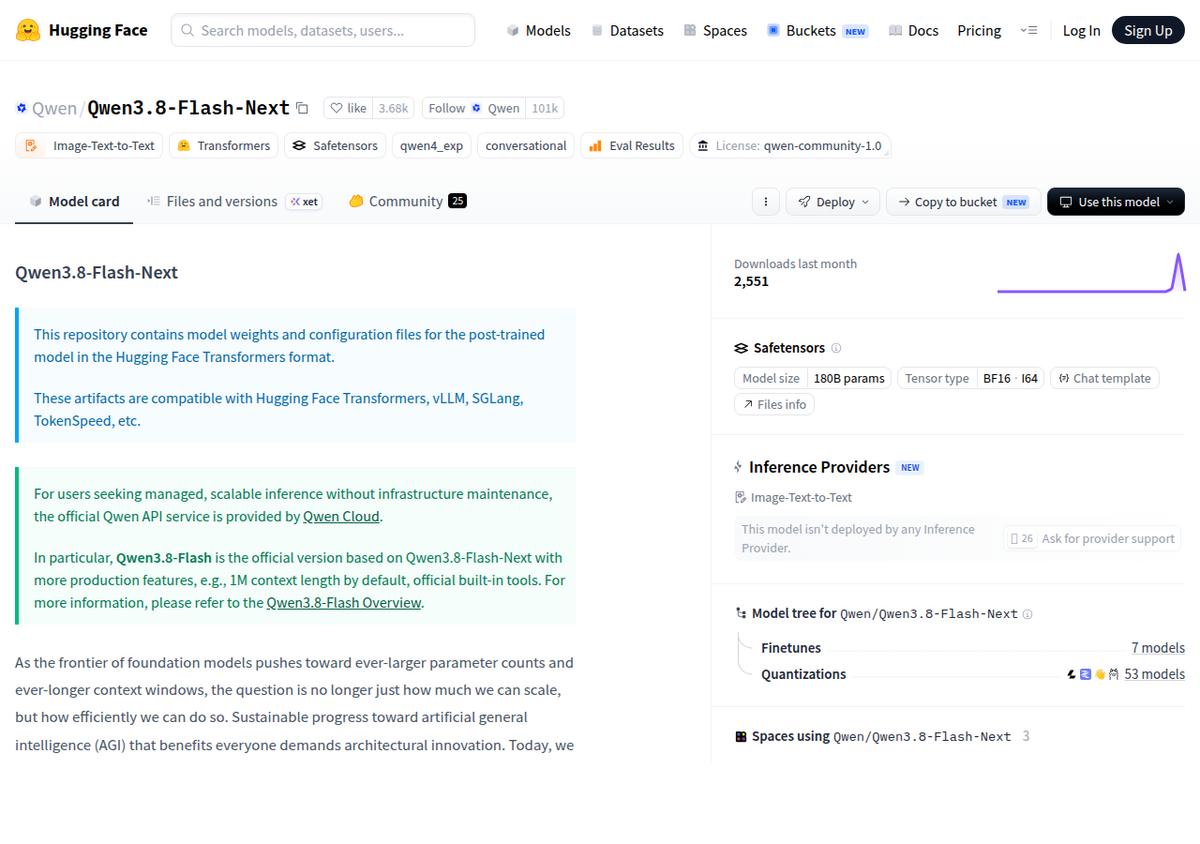
Task: Open the Docs navigation item
Action: [x=913, y=31]
